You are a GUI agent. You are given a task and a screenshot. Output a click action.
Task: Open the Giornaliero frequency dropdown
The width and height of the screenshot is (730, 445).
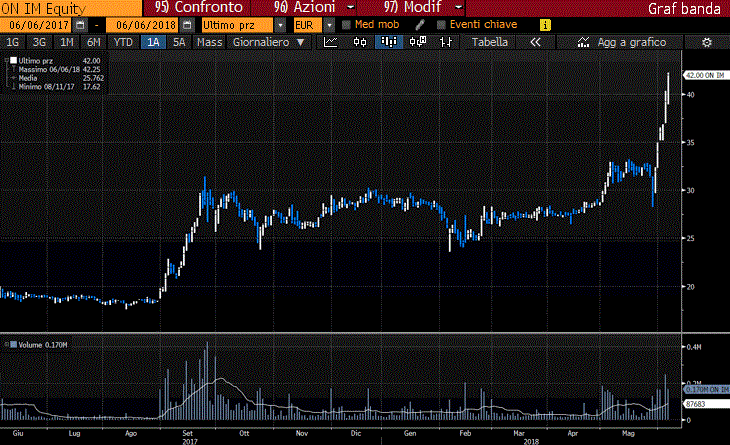pos(269,43)
